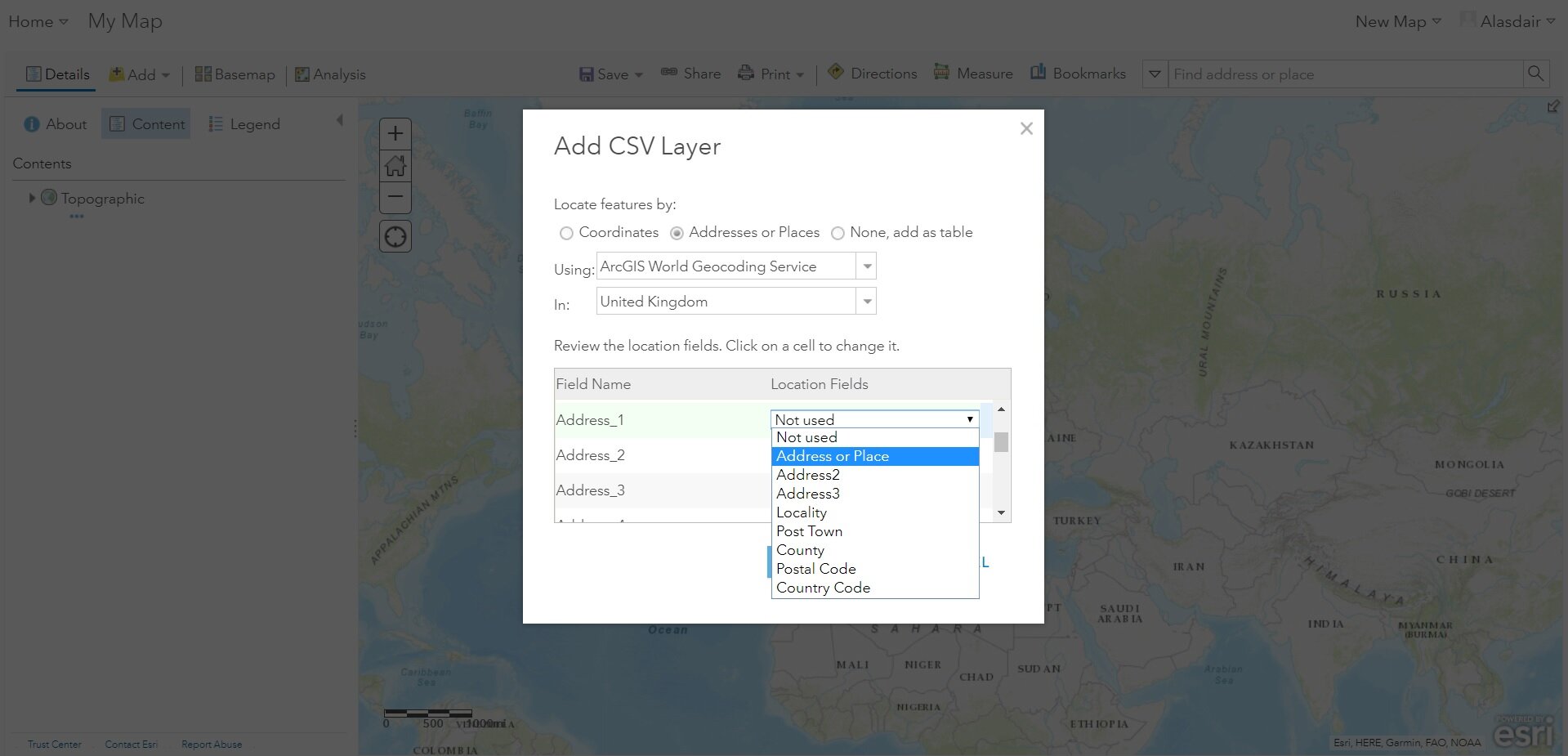This screenshot has width=1568, height=756.
Task: Choose Locality option
Action: coord(875,512)
